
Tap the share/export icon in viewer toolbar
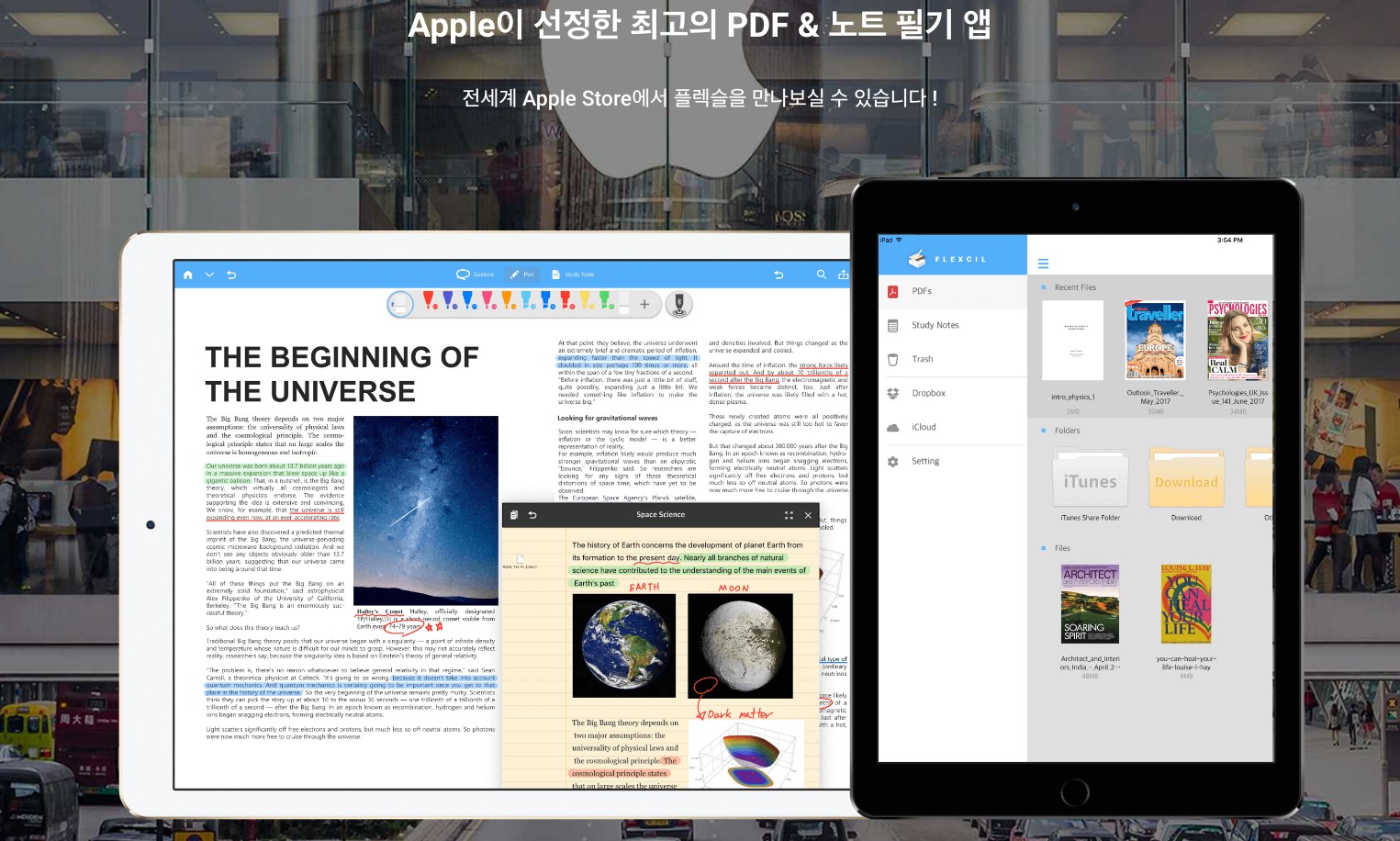(843, 275)
